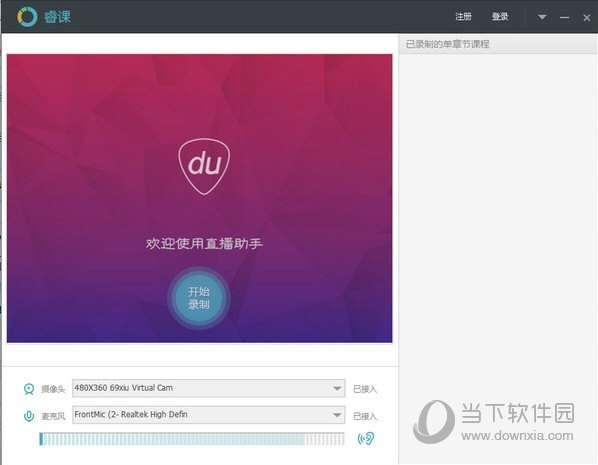This screenshot has height=465, width=598.
Task: Click the microphone icon beside 麦克风
Action: tap(29, 416)
